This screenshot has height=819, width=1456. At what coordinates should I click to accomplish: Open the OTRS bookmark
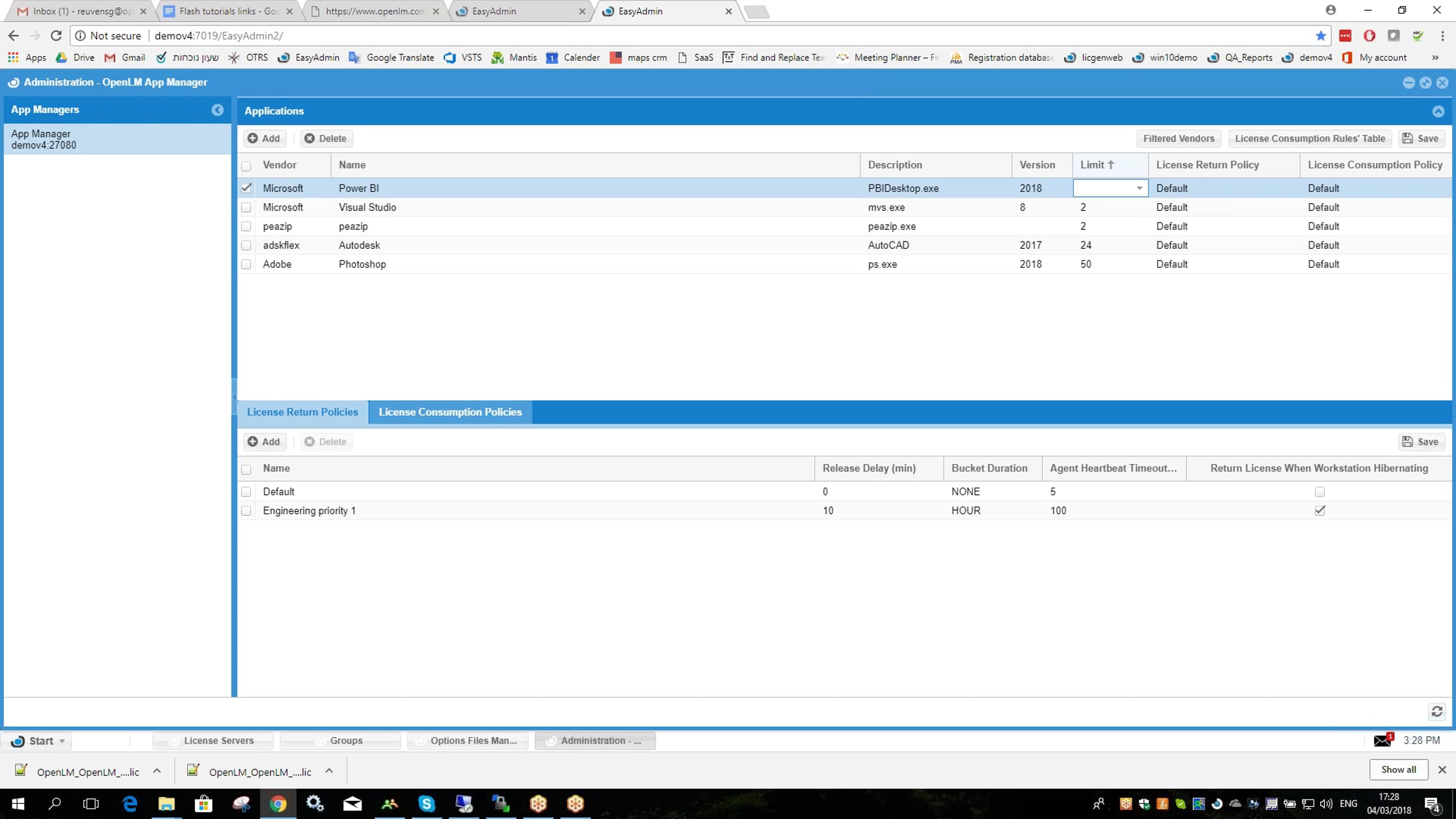pos(248,58)
